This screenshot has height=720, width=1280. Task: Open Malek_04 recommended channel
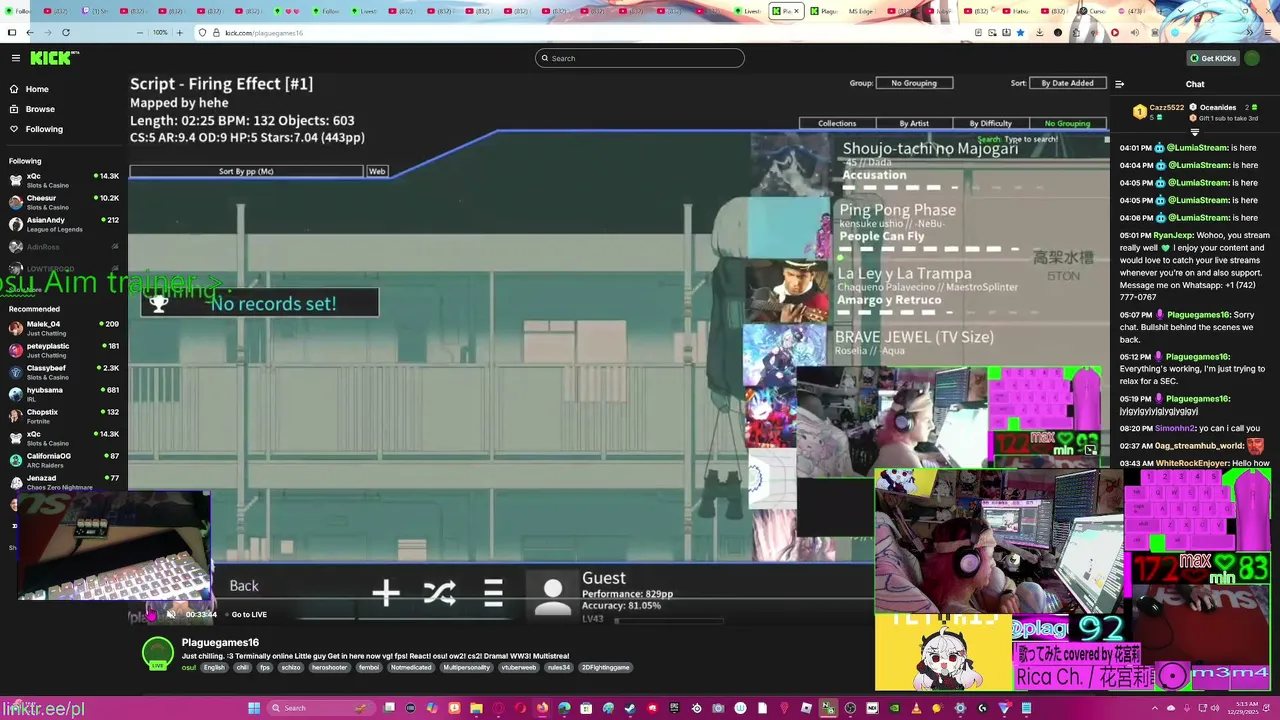[x=62, y=328]
